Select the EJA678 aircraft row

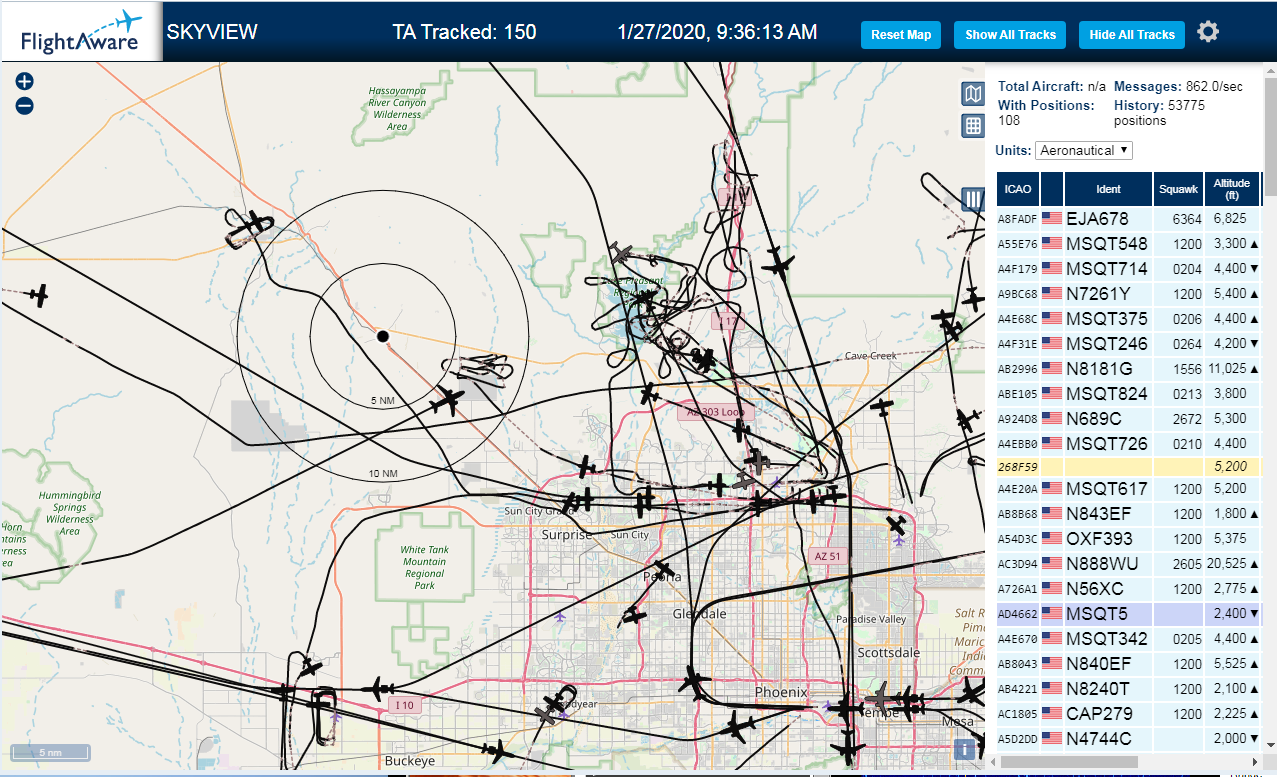tap(1129, 218)
